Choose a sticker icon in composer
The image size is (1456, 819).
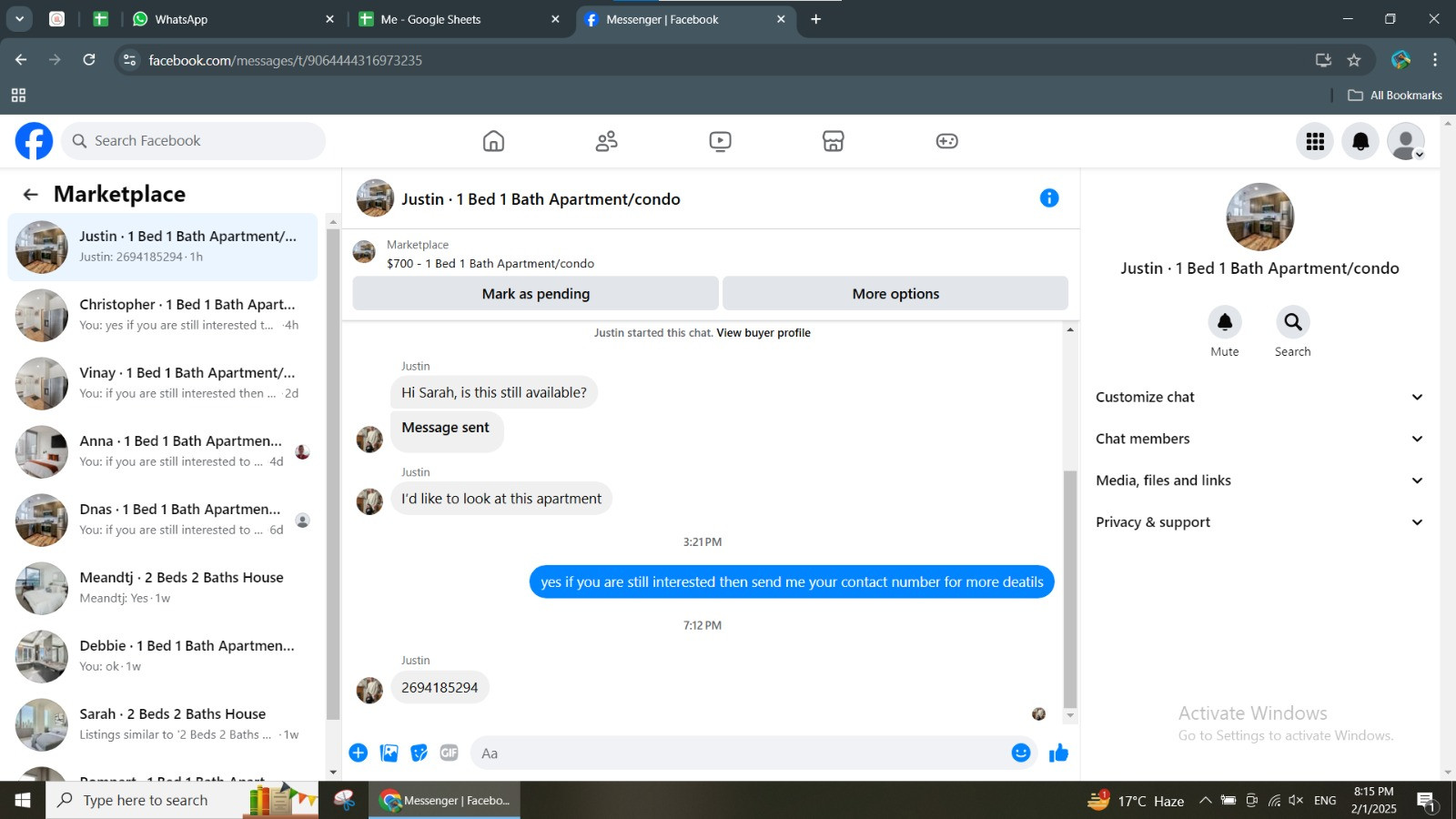(419, 753)
